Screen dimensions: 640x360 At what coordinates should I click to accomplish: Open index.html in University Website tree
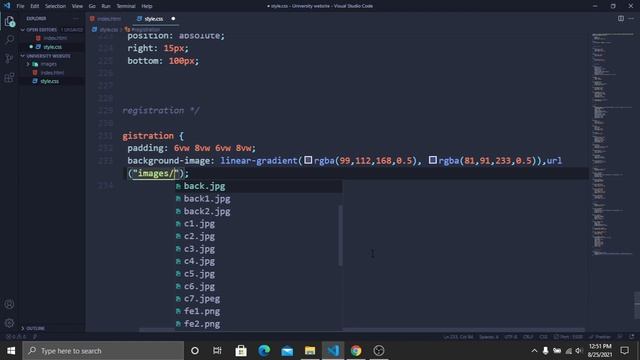51,73
